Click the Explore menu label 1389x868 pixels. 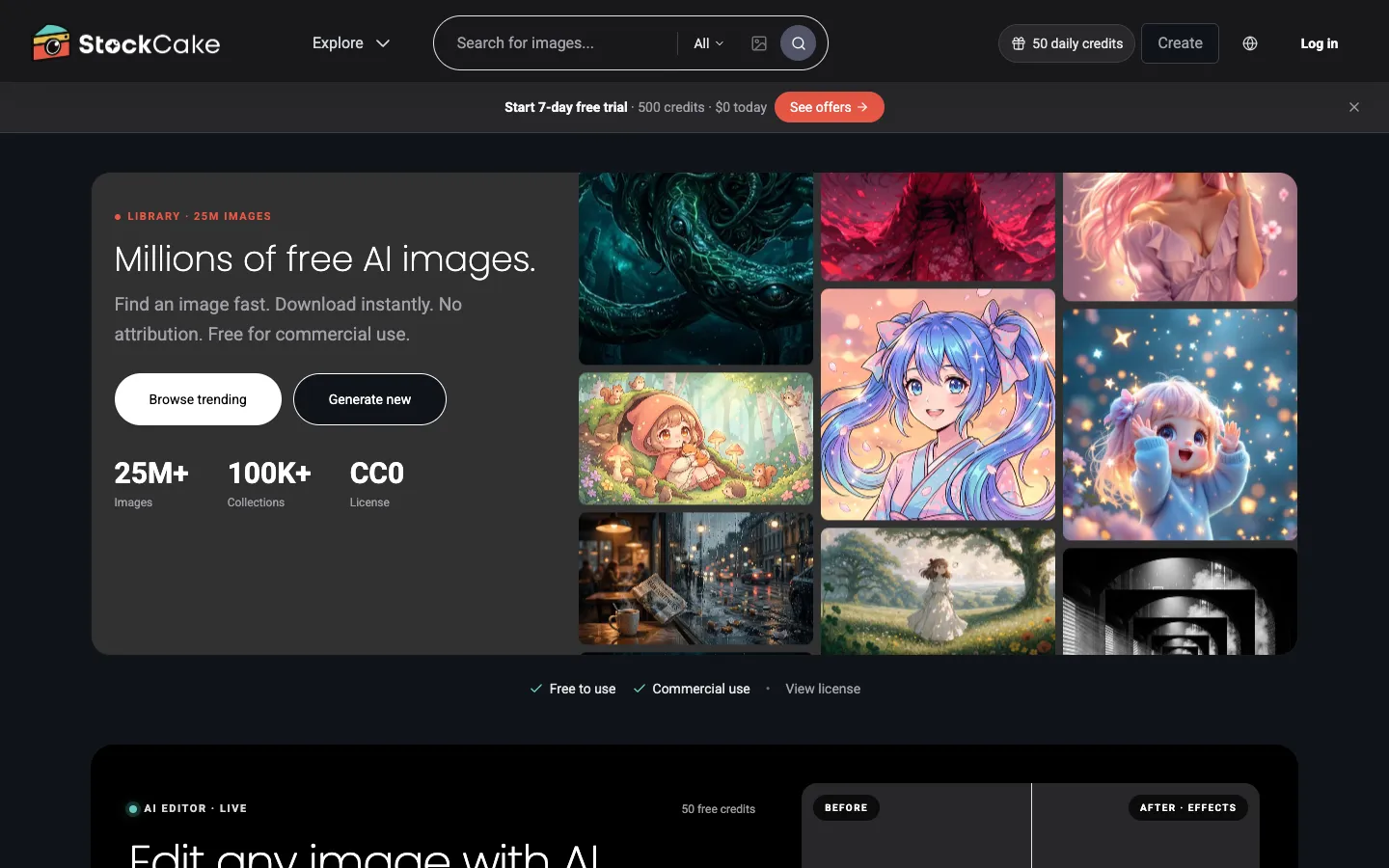click(338, 43)
